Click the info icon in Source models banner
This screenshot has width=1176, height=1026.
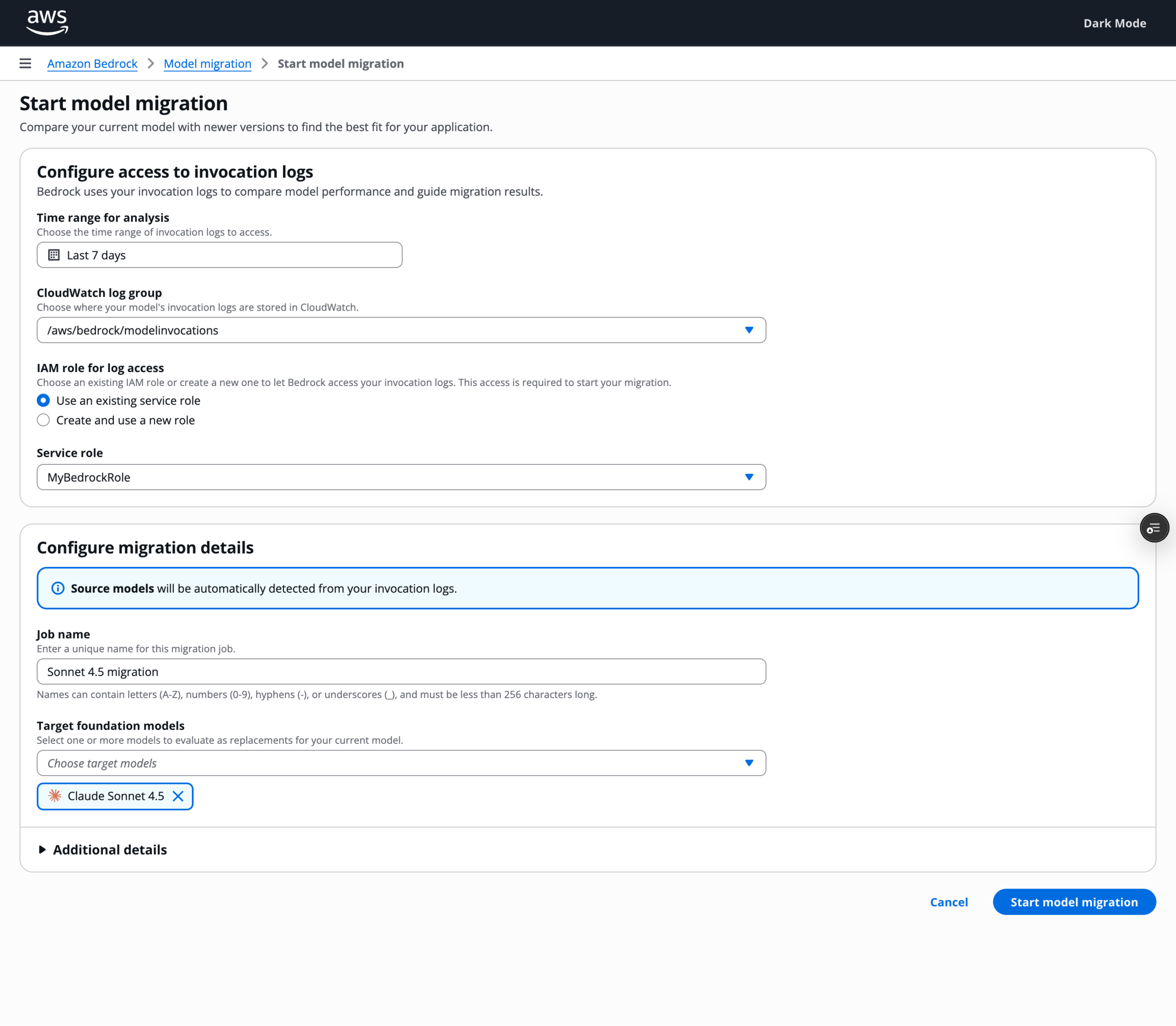(x=58, y=588)
